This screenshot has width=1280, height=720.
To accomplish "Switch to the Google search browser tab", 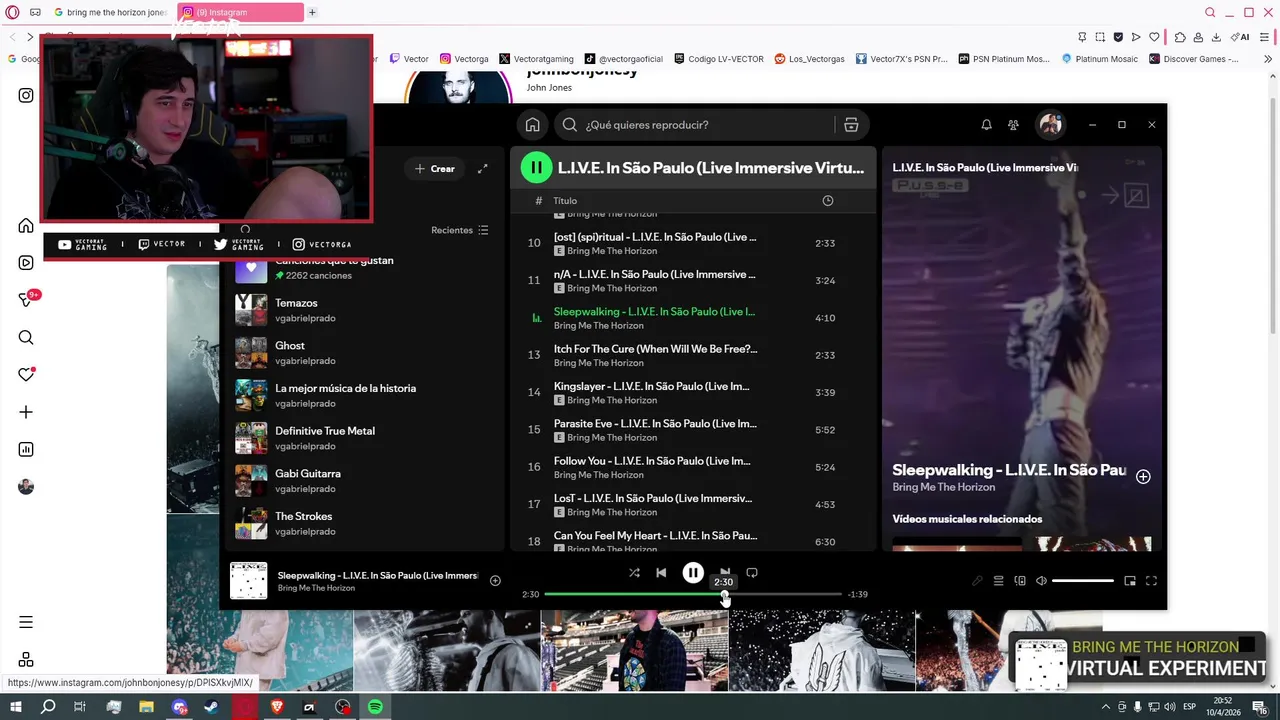I will coord(110,13).
